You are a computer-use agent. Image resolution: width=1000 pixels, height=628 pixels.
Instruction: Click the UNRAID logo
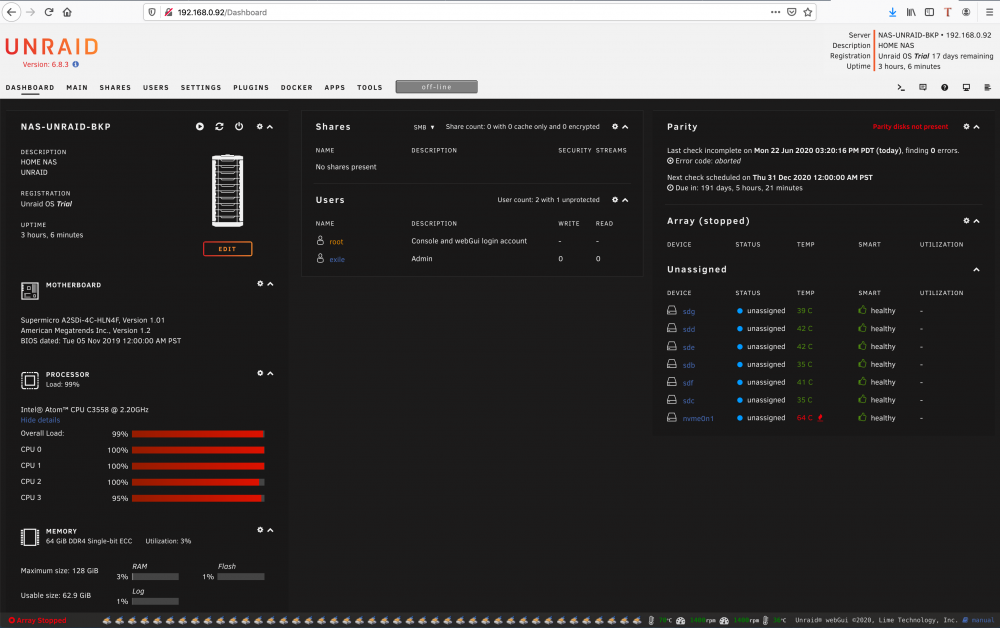tap(52, 47)
